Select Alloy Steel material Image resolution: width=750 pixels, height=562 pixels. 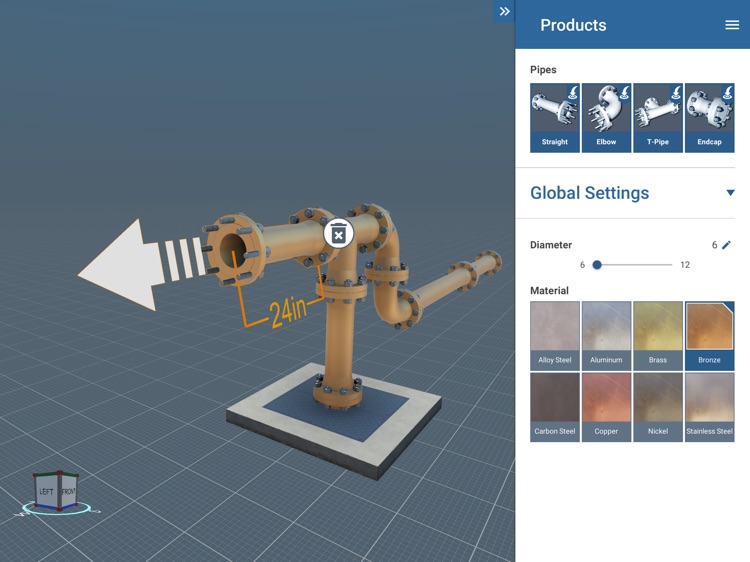coord(555,336)
